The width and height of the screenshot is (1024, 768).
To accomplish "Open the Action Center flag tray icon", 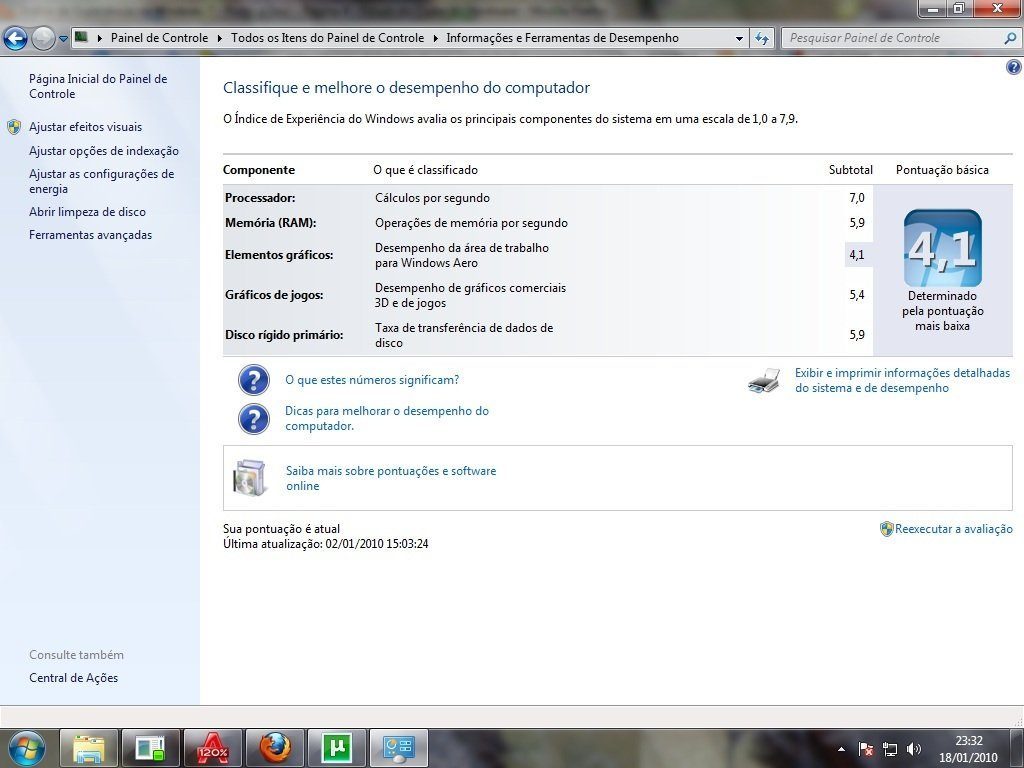I will 866,749.
